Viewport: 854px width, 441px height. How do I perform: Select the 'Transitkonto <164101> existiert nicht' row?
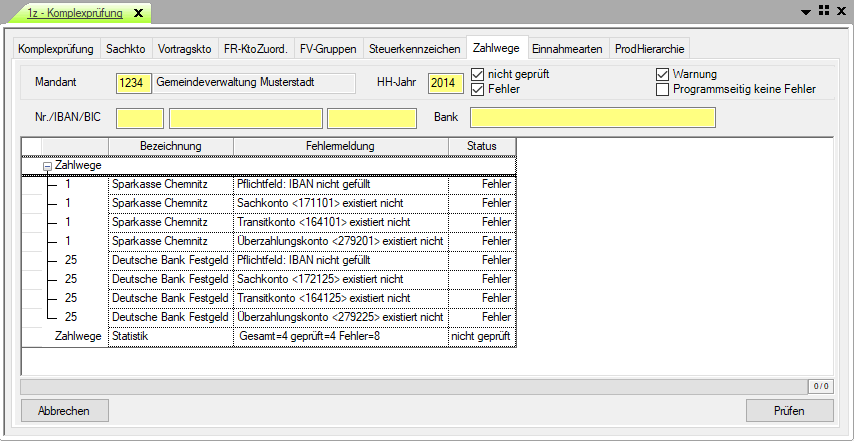click(x=340, y=222)
